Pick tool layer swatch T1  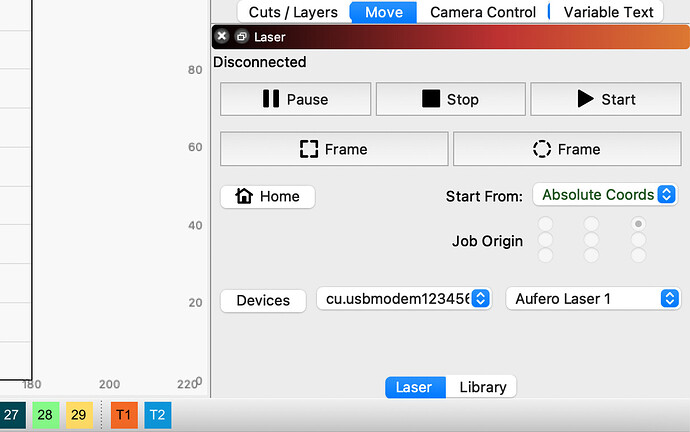[124, 415]
